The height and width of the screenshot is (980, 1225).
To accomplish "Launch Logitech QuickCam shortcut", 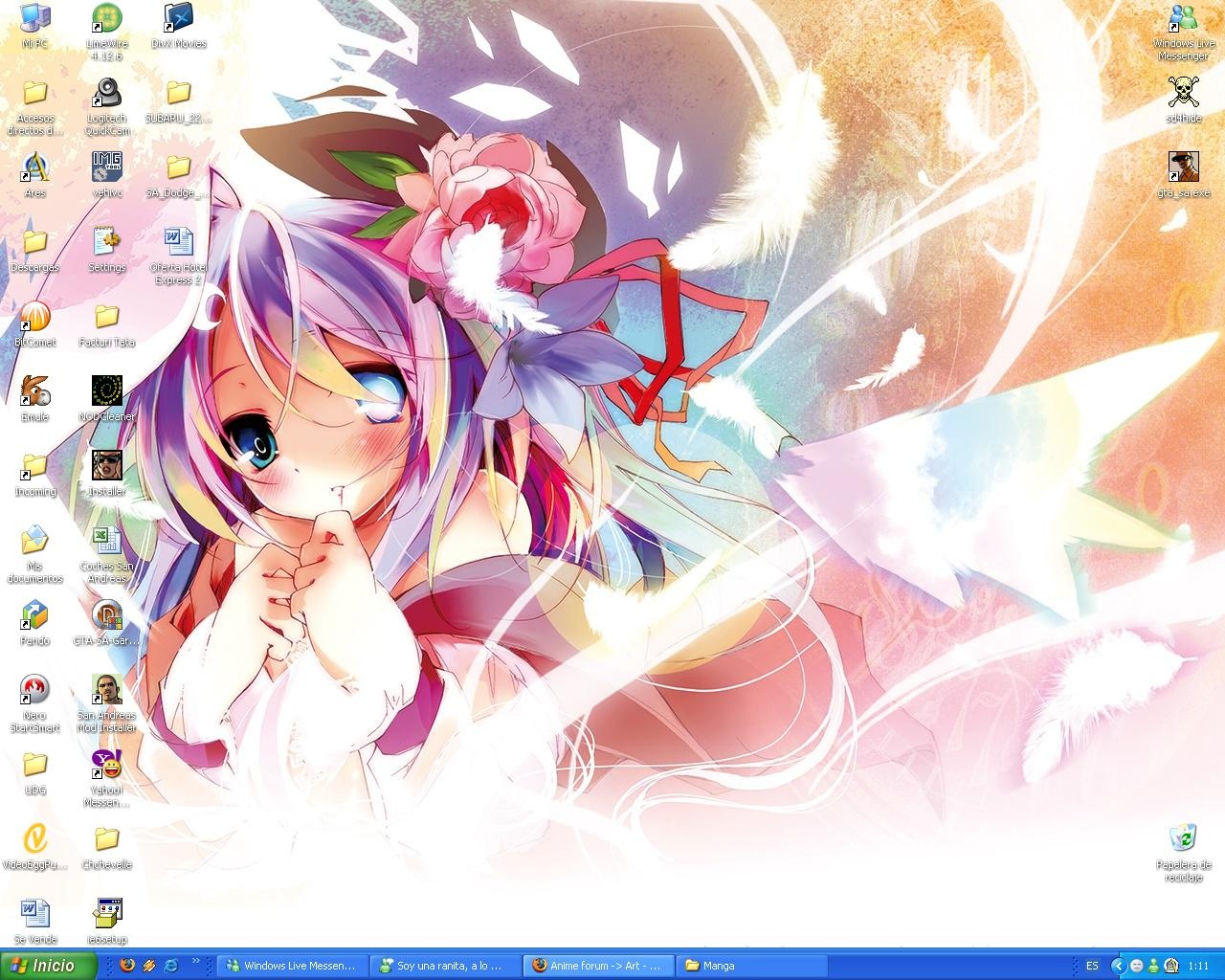I will tap(106, 108).
